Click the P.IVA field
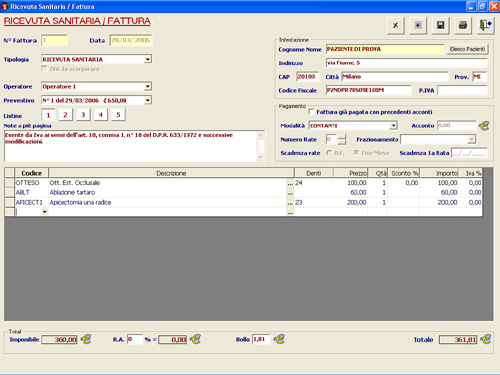 tap(462, 90)
